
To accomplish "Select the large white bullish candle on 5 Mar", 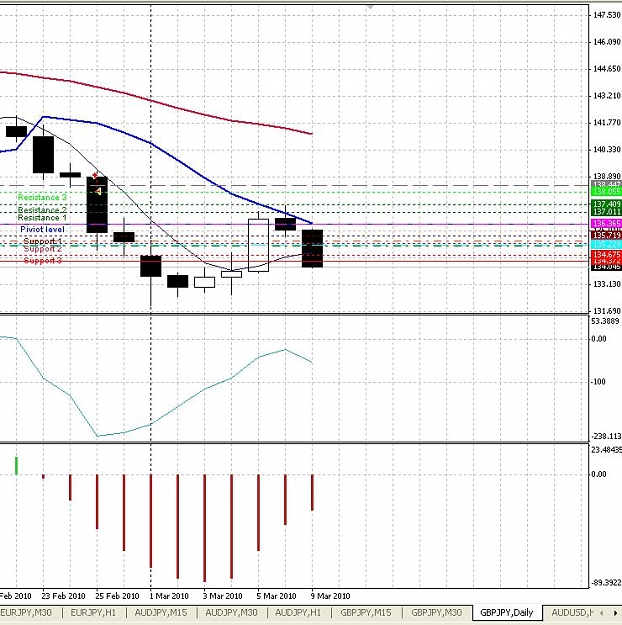I will (x=258, y=245).
